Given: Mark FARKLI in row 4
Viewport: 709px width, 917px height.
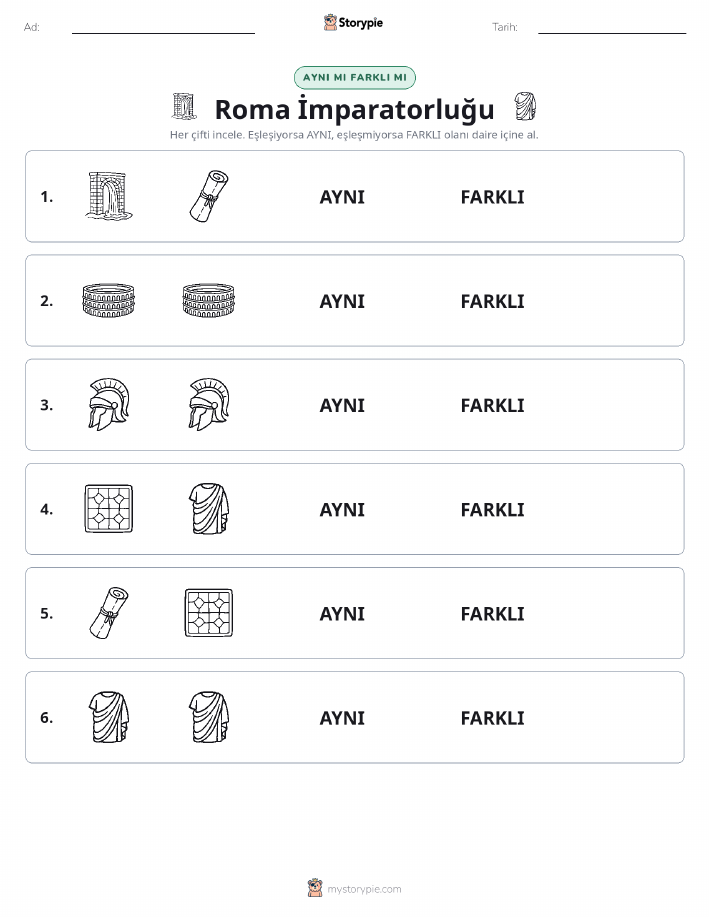Looking at the screenshot, I should tap(492, 509).
